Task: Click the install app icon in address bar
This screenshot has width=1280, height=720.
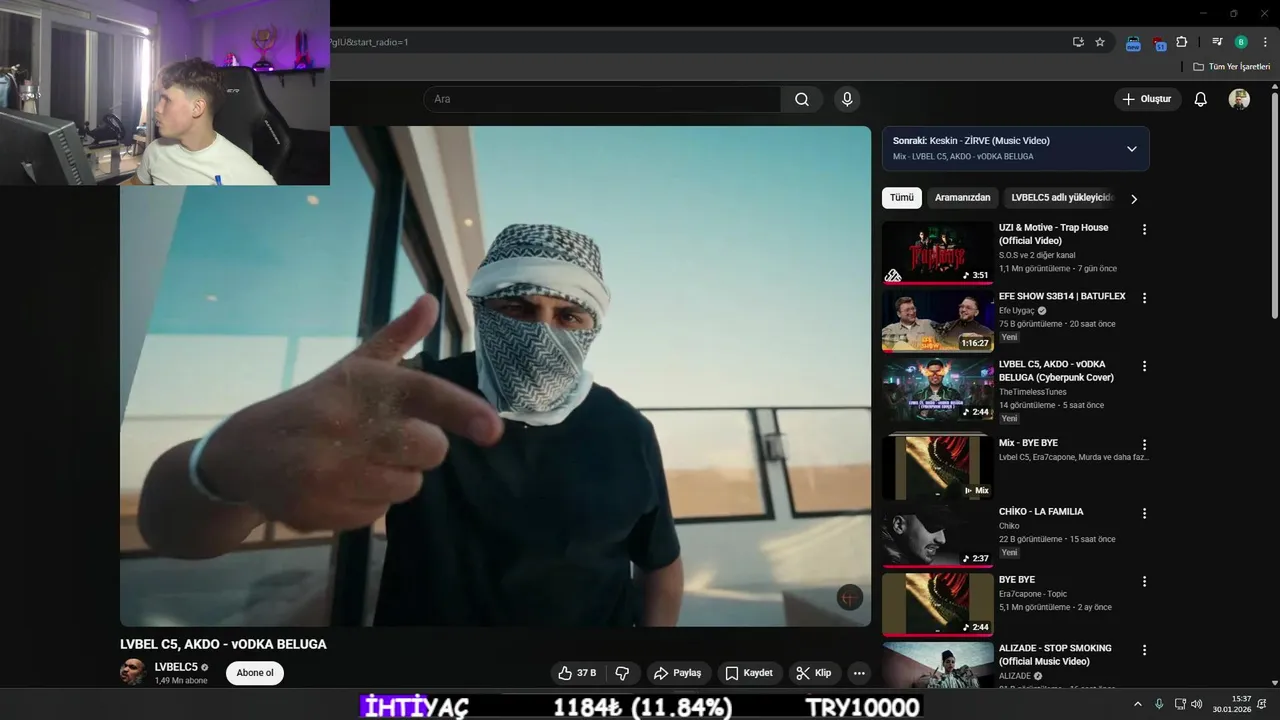Action: [x=1078, y=42]
